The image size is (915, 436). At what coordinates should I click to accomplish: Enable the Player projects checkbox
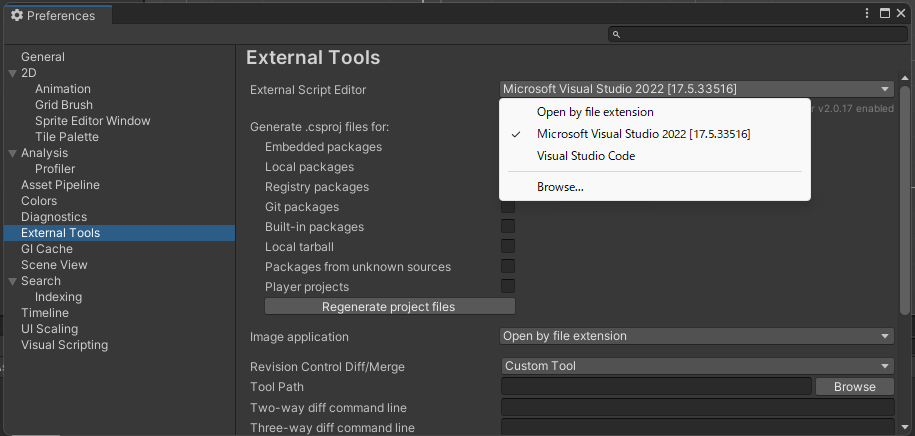point(508,287)
